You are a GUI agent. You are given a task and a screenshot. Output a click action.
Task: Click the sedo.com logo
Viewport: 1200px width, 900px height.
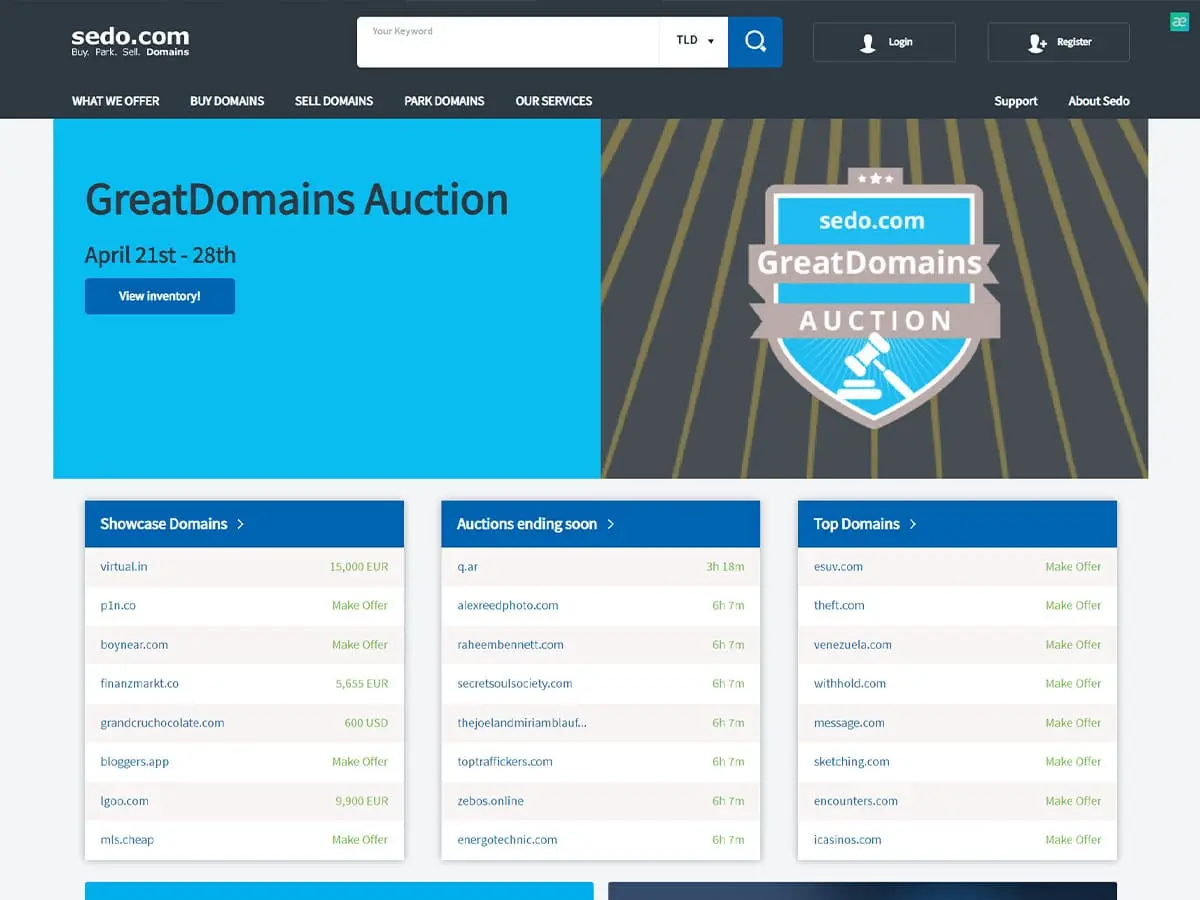coord(130,41)
